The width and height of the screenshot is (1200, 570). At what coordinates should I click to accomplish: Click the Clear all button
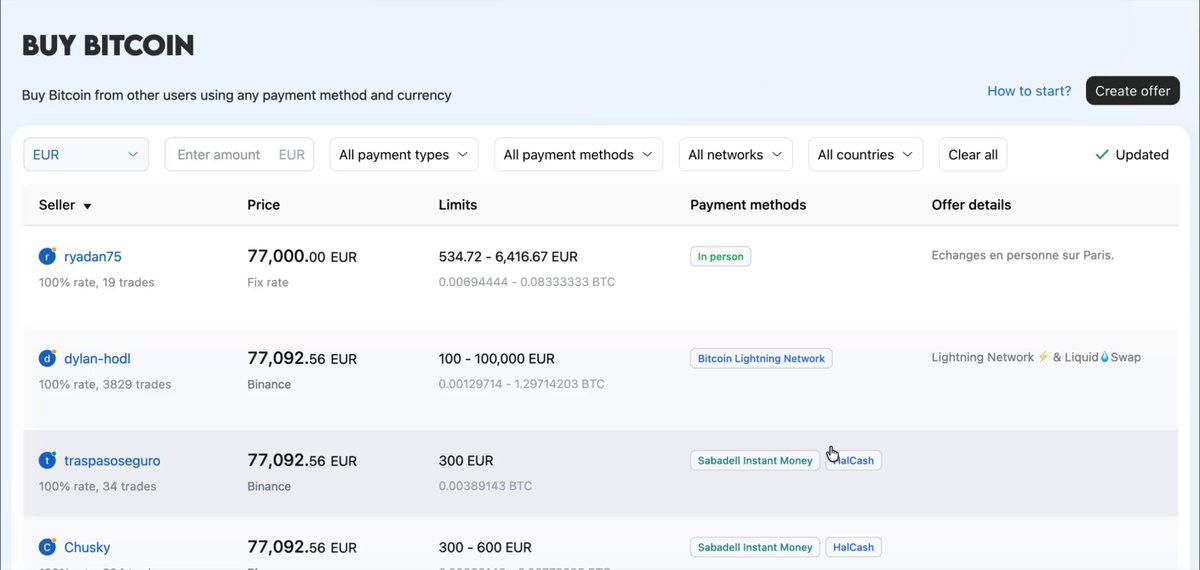pos(973,155)
